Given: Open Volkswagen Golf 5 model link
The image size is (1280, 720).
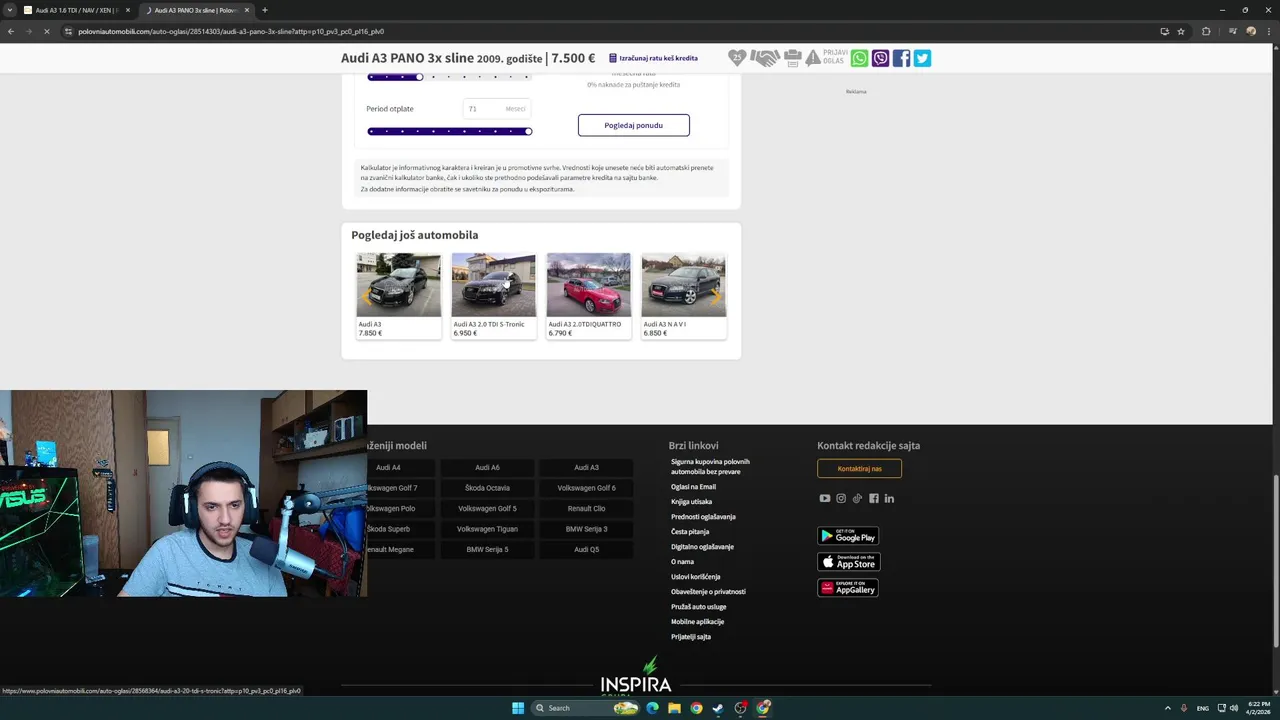Looking at the screenshot, I should [487, 508].
